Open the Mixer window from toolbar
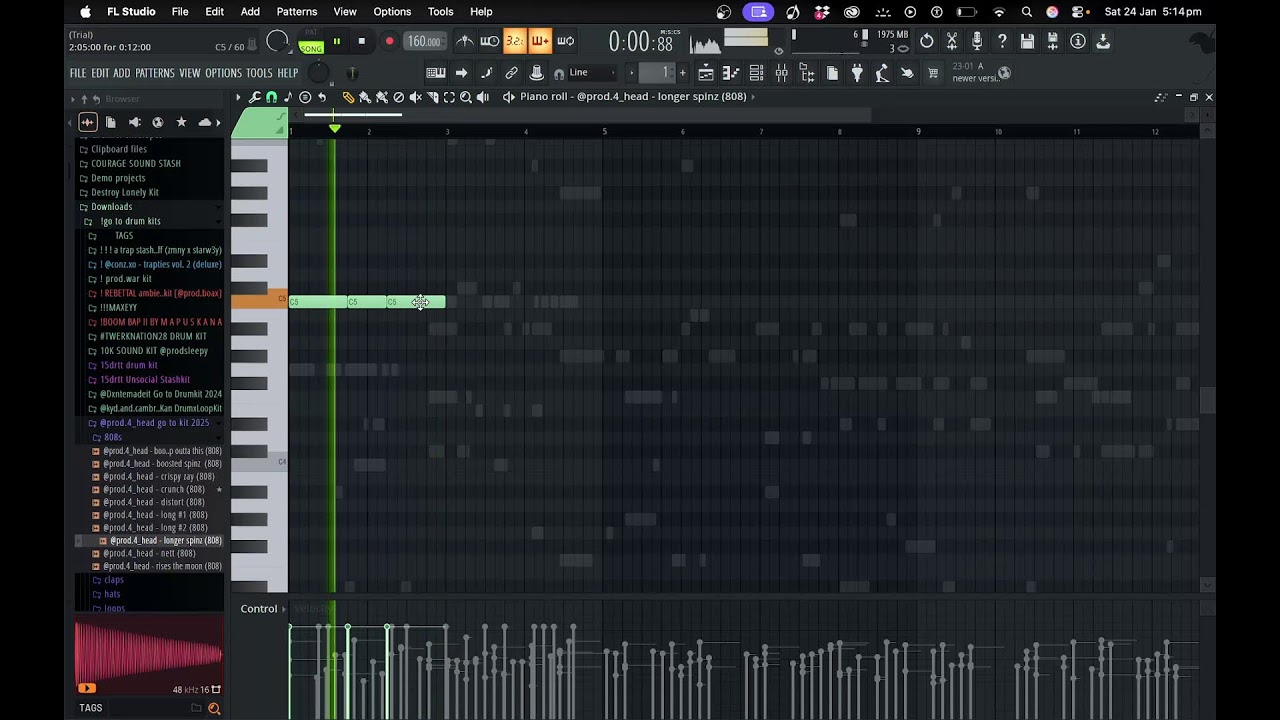The width and height of the screenshot is (1280, 720). pyautogui.click(x=781, y=73)
